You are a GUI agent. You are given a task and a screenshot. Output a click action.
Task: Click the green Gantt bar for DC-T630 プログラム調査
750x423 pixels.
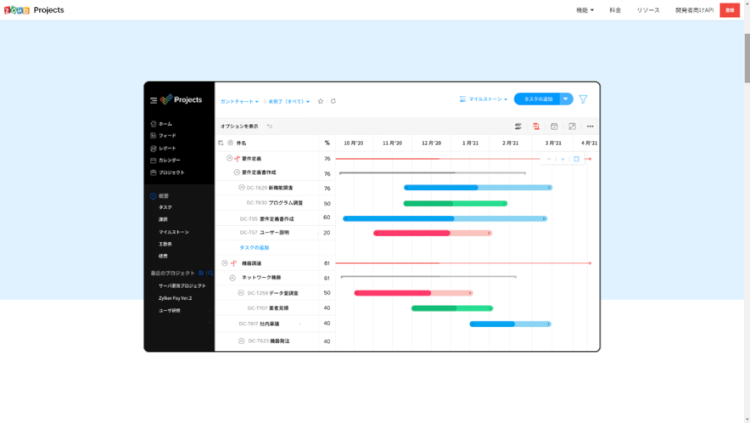[455, 203]
